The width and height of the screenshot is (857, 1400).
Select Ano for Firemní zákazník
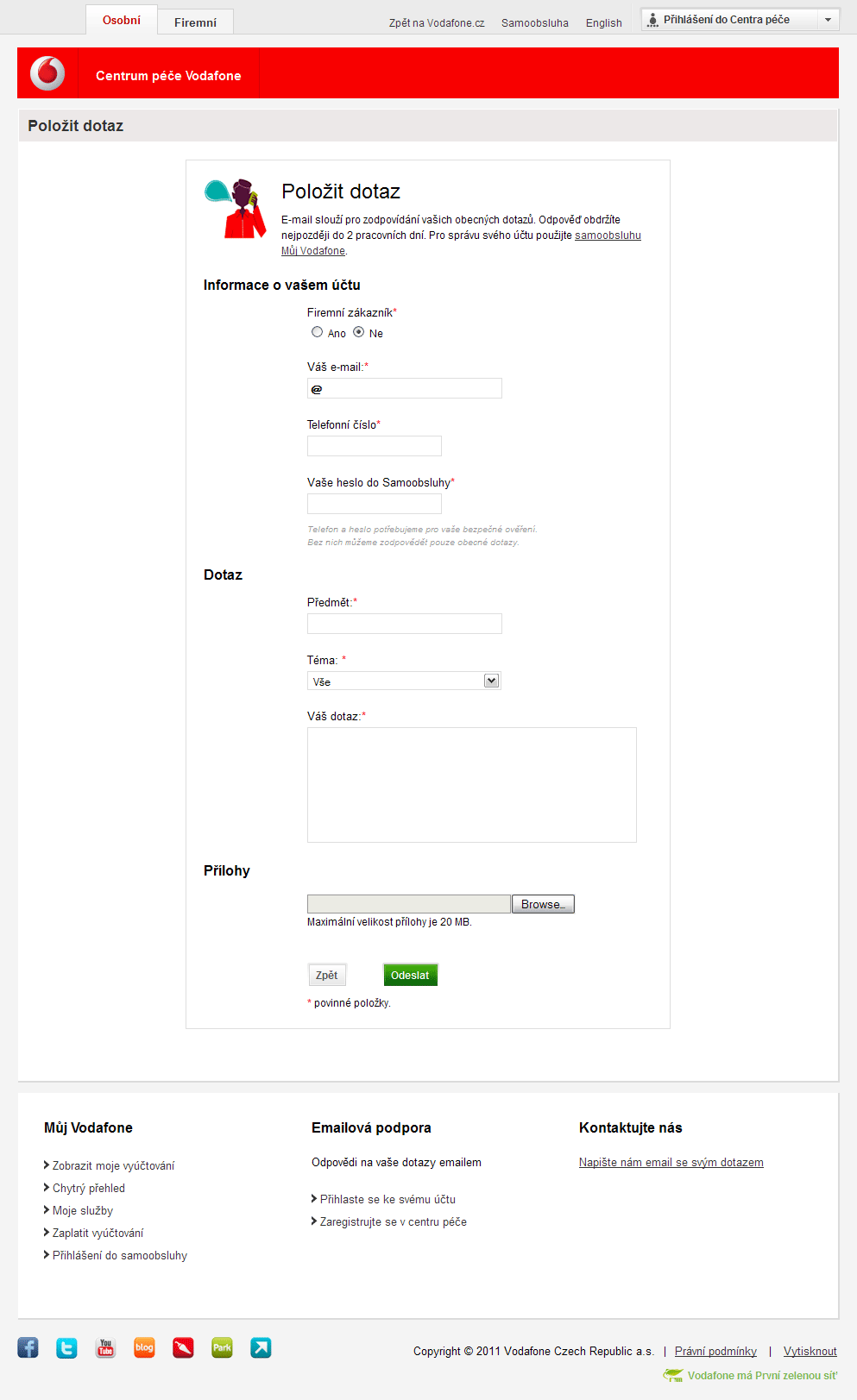tap(317, 332)
